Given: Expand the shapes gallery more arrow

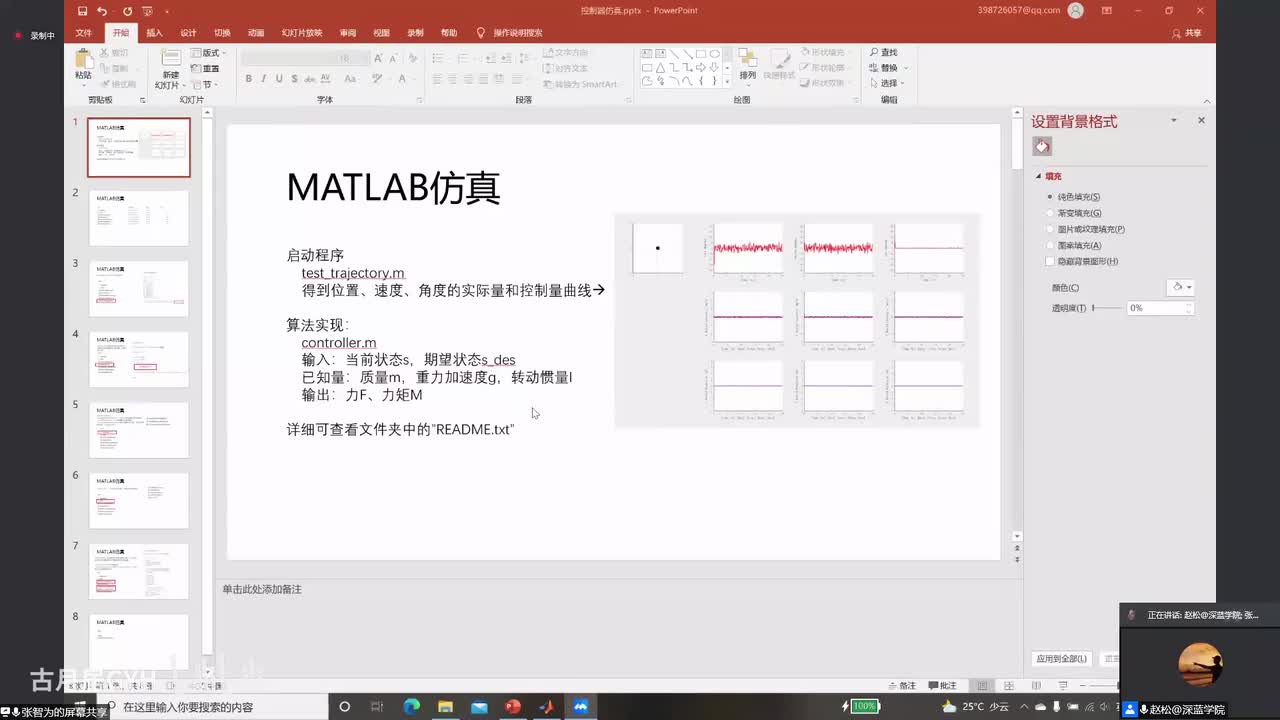Looking at the screenshot, I should tap(727, 82).
